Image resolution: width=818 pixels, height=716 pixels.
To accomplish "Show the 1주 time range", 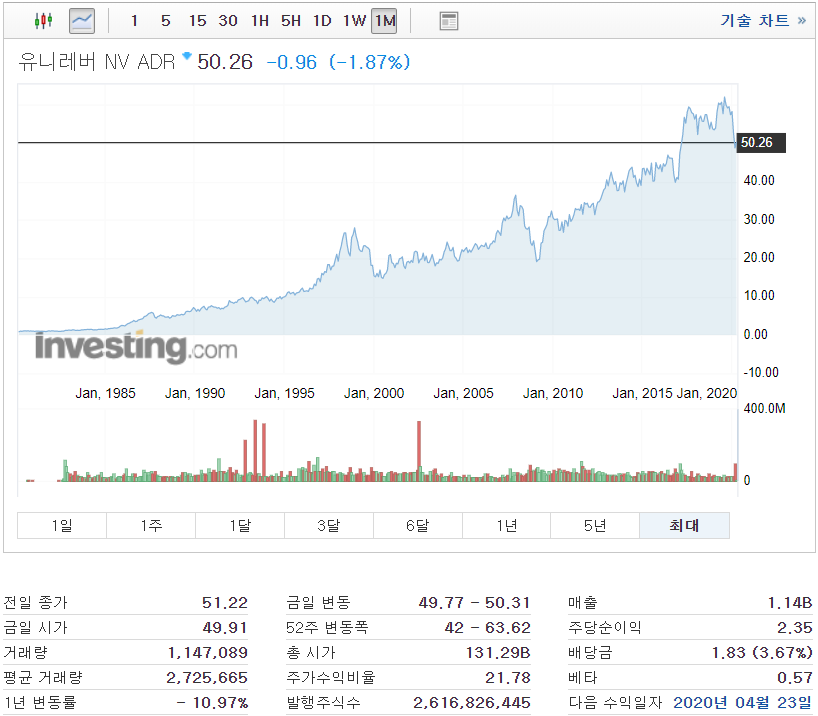I will pyautogui.click(x=151, y=525).
